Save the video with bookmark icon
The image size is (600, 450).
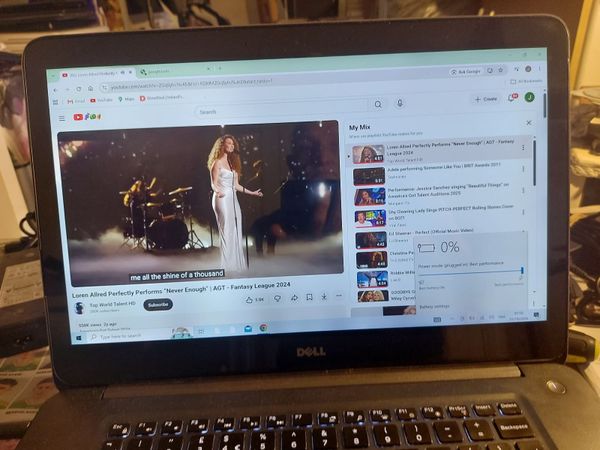[309, 297]
